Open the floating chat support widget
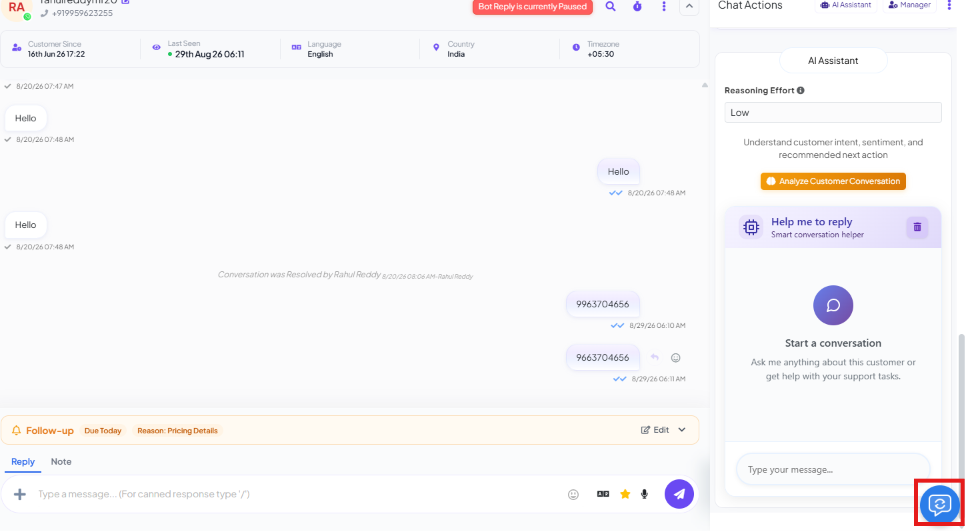The width and height of the screenshot is (966, 531). 940,505
